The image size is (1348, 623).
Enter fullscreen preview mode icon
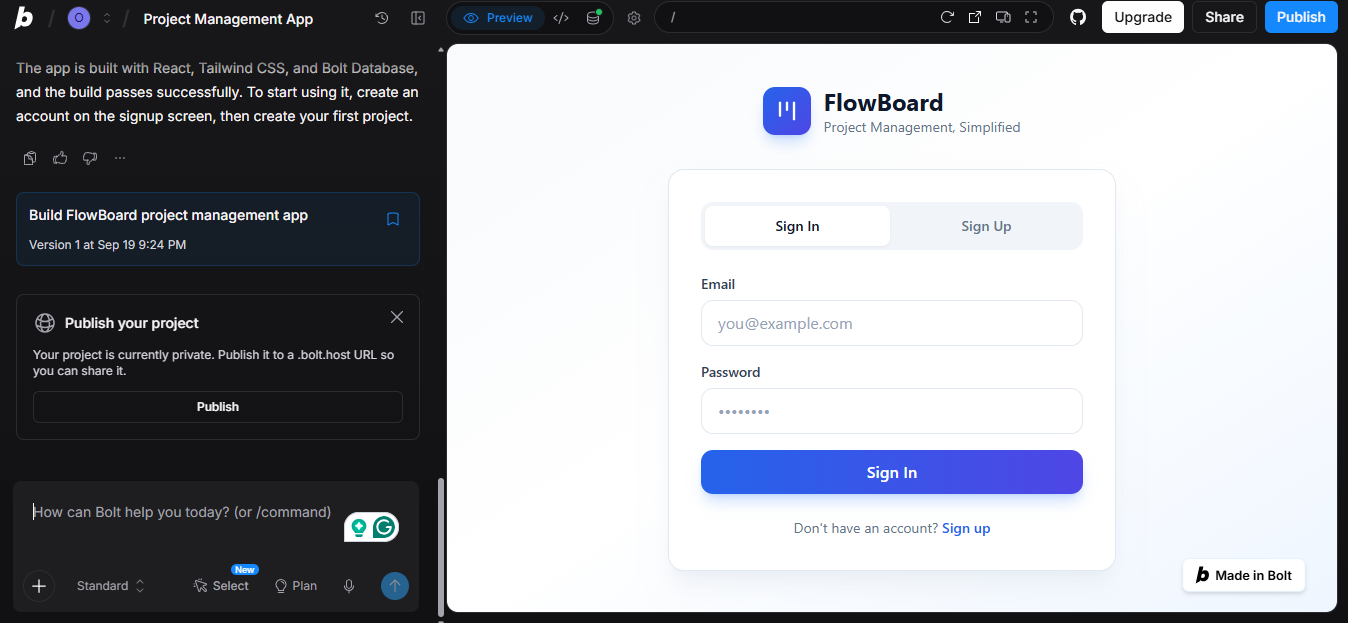1031,17
